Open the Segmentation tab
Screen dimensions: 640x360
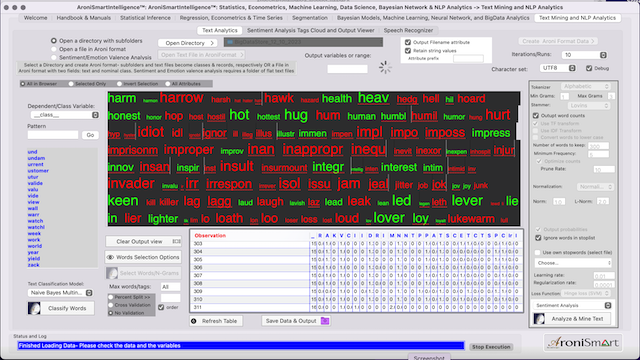point(310,18)
